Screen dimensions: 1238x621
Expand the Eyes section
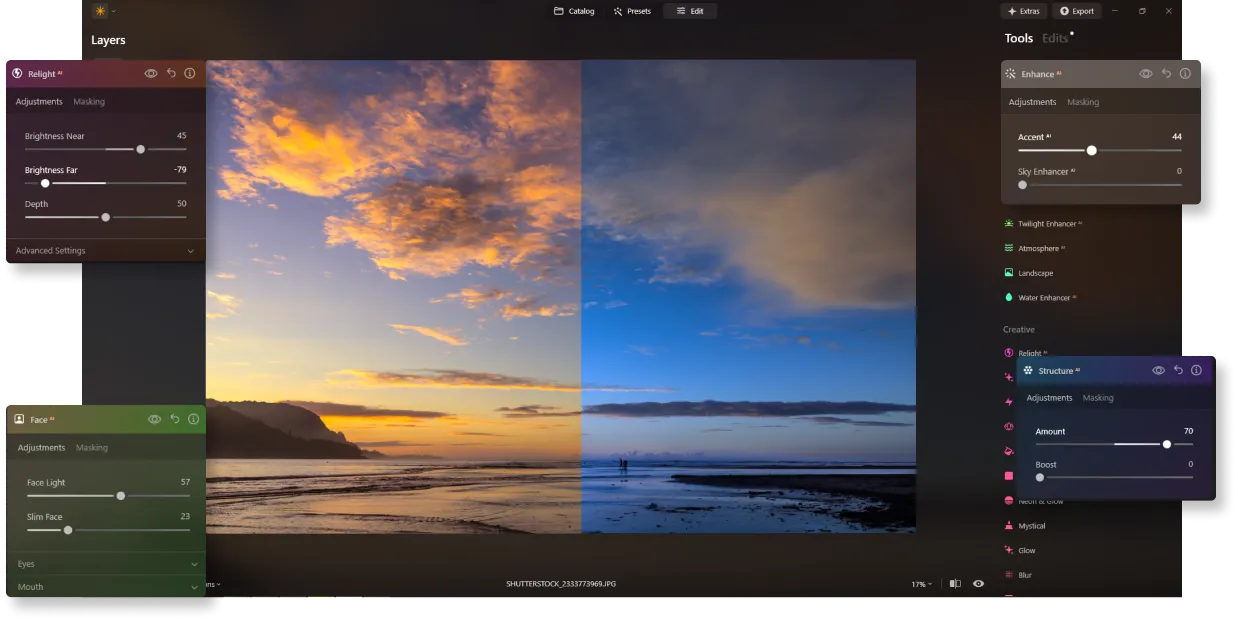tap(105, 564)
